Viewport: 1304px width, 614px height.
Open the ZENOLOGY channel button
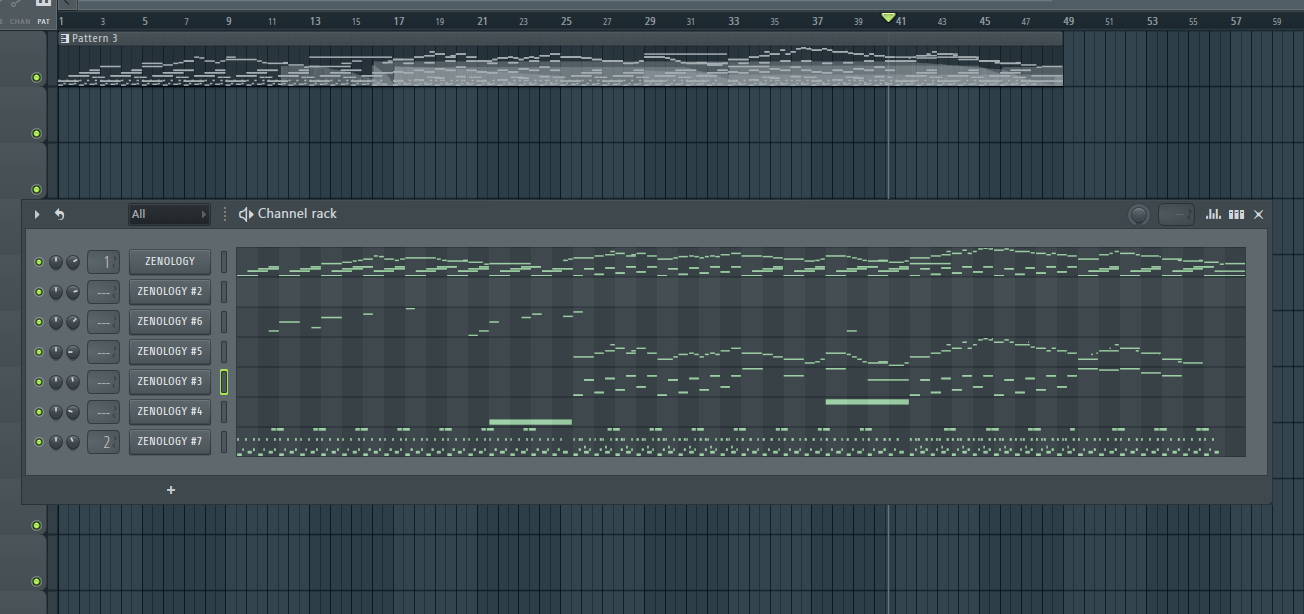(170, 262)
